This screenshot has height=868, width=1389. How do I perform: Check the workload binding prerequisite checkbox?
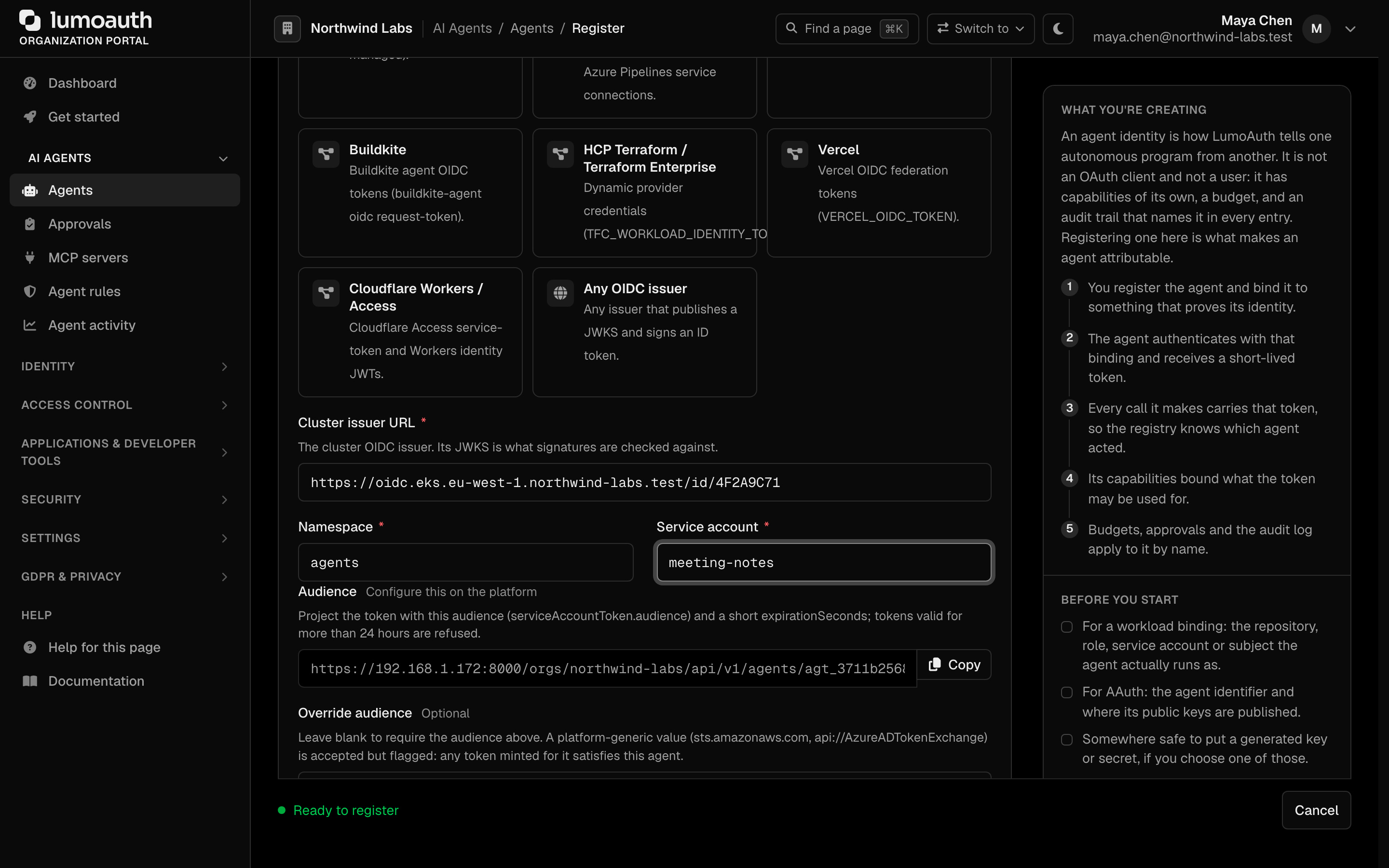coord(1067,627)
